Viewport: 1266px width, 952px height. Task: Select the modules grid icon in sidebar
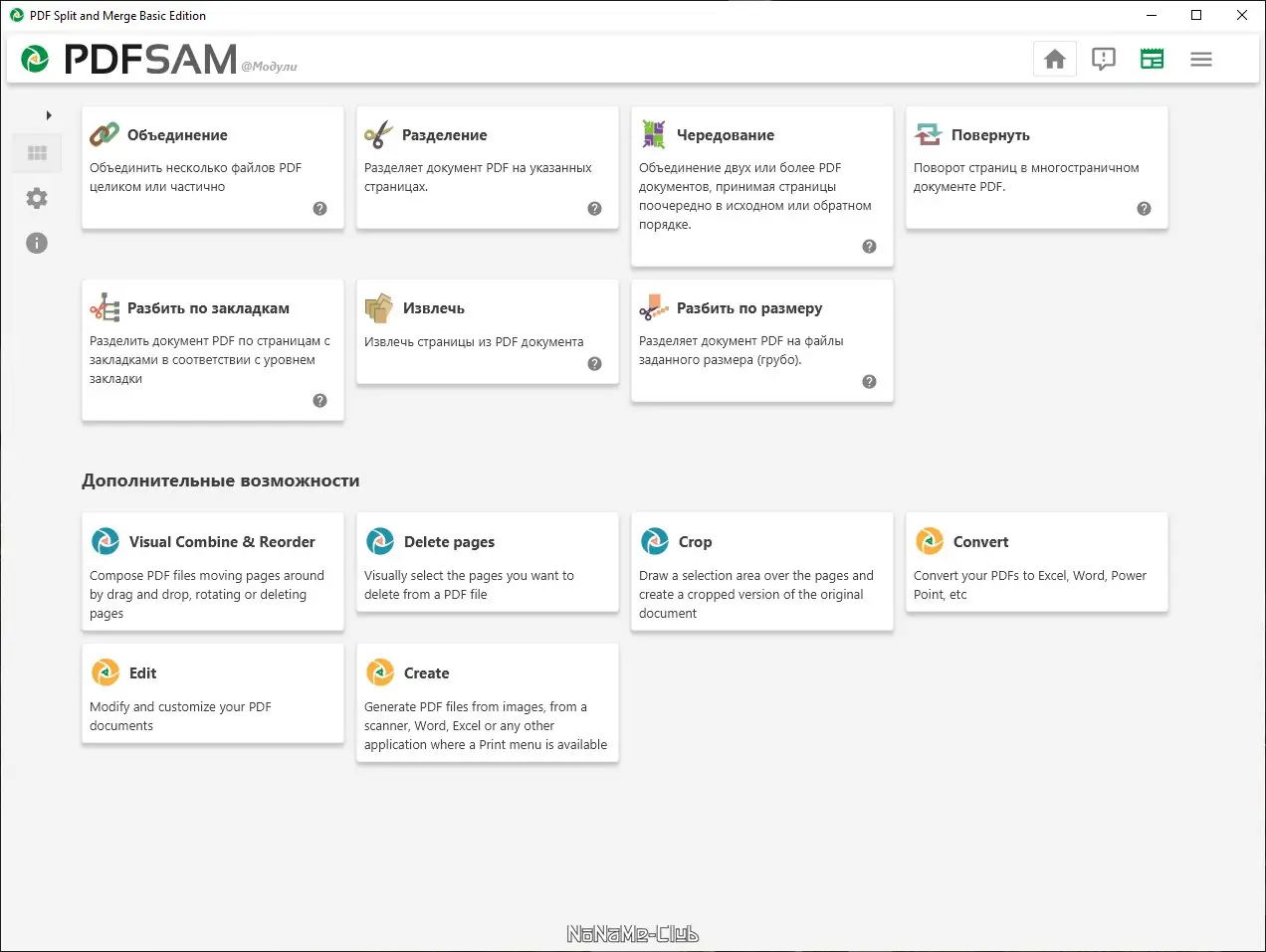coord(38,153)
